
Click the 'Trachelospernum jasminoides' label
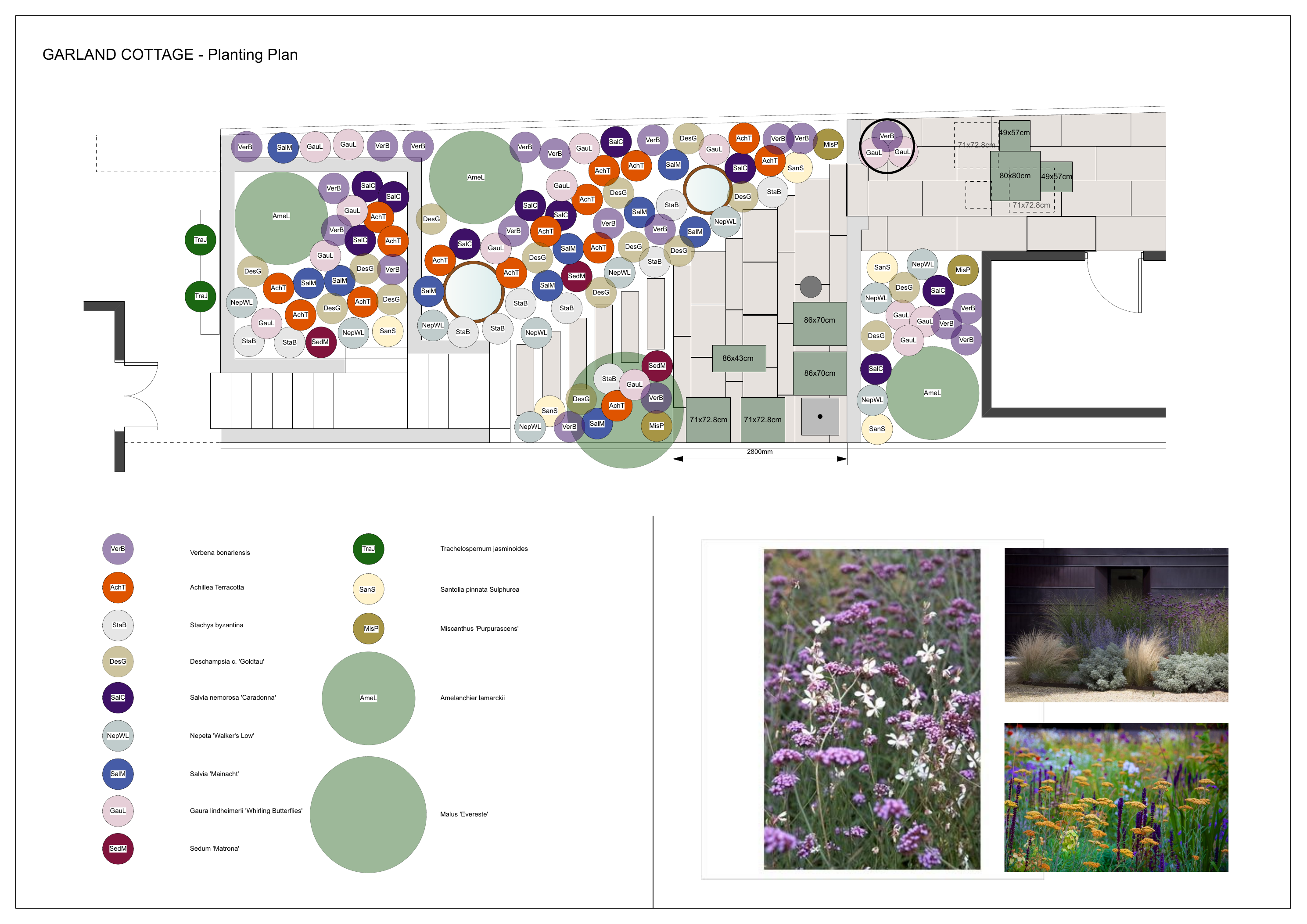484,548
